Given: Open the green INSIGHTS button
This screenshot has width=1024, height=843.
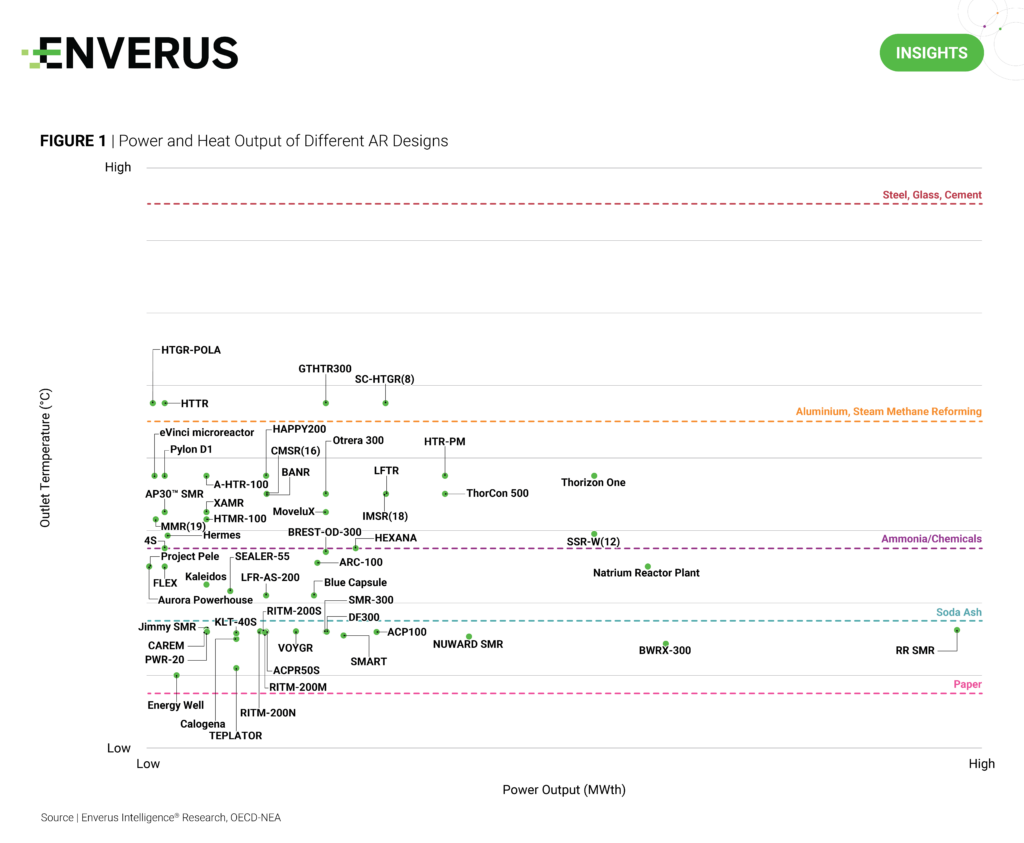Looking at the screenshot, I should tap(931, 52).
